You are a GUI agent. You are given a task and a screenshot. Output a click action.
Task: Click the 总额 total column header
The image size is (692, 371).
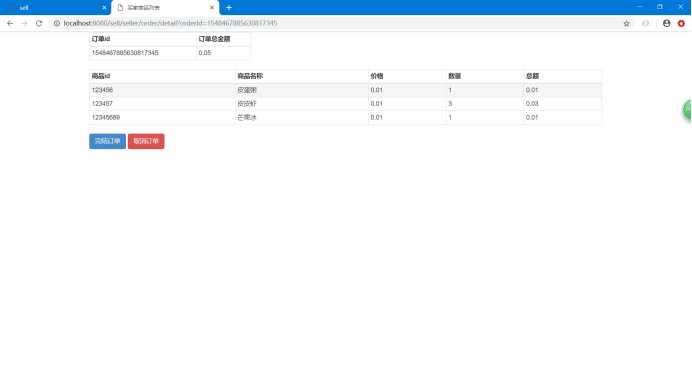pyautogui.click(x=562, y=76)
